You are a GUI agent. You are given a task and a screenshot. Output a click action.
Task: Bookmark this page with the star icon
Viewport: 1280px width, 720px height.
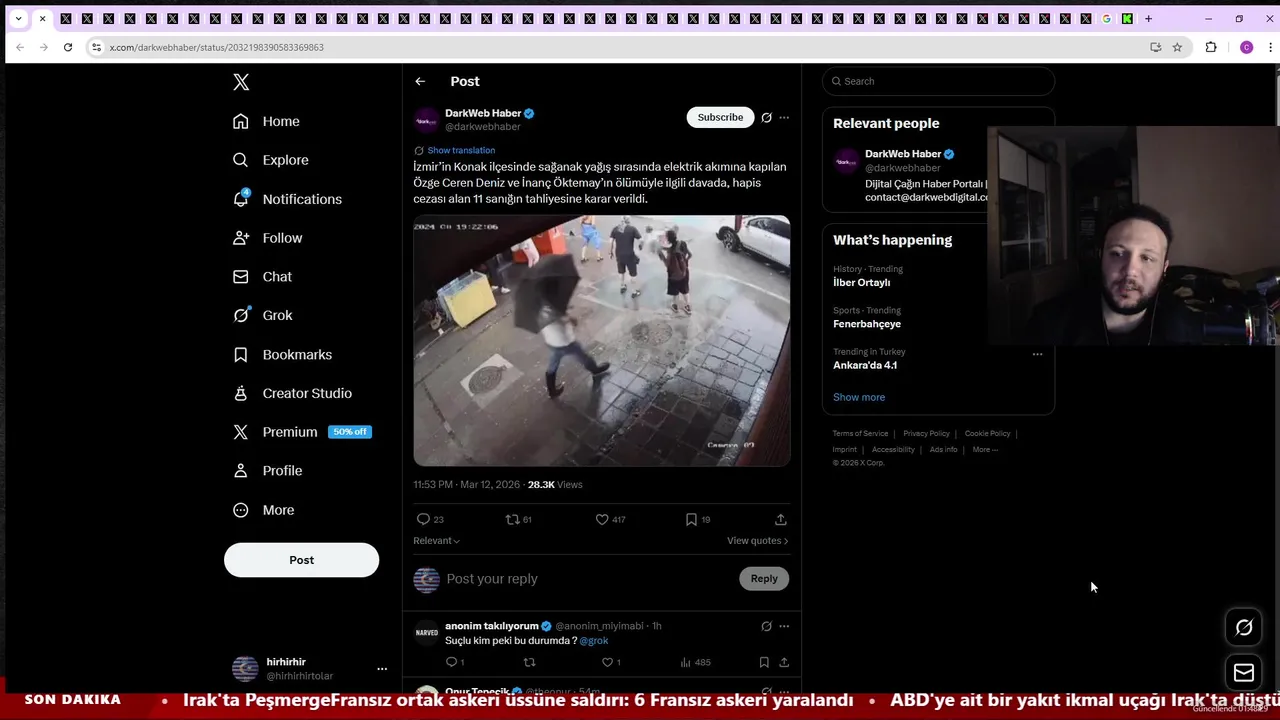pos(1177,47)
